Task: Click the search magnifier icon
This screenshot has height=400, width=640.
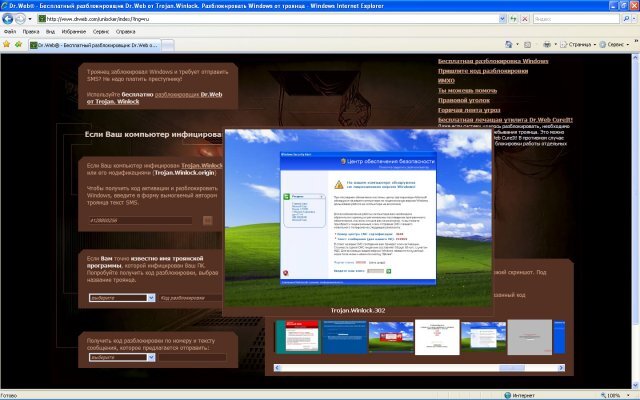Action: tap(626, 19)
